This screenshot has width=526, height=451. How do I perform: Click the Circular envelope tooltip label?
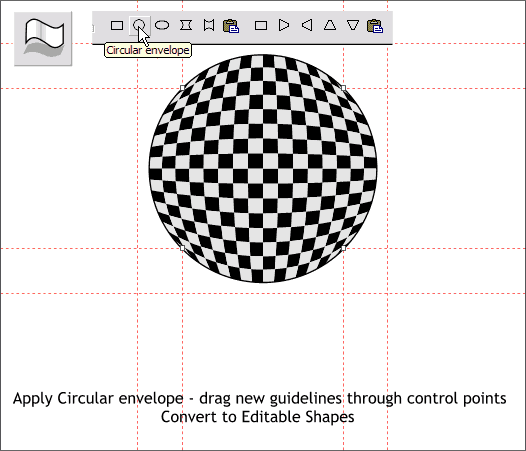[x=148, y=50]
